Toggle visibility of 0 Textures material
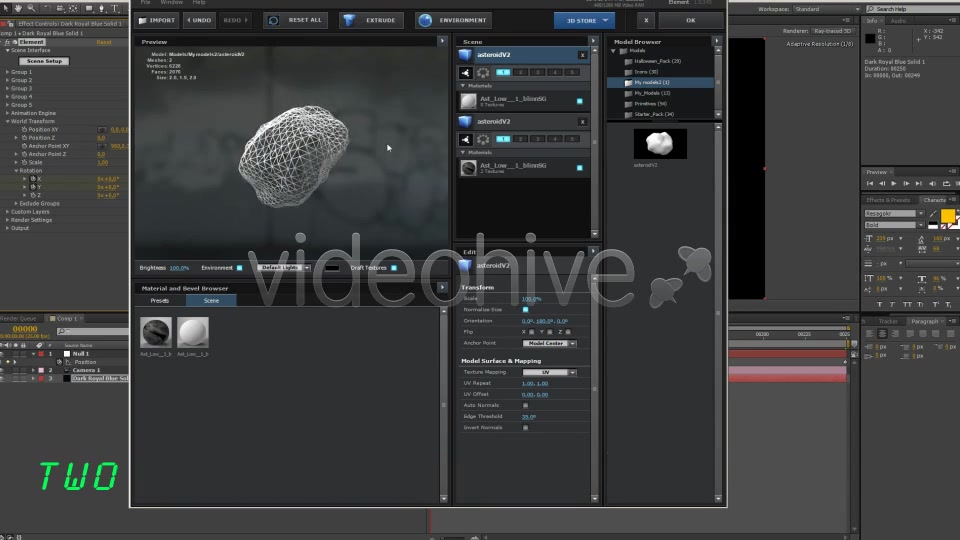The width and height of the screenshot is (960, 540). [579, 101]
